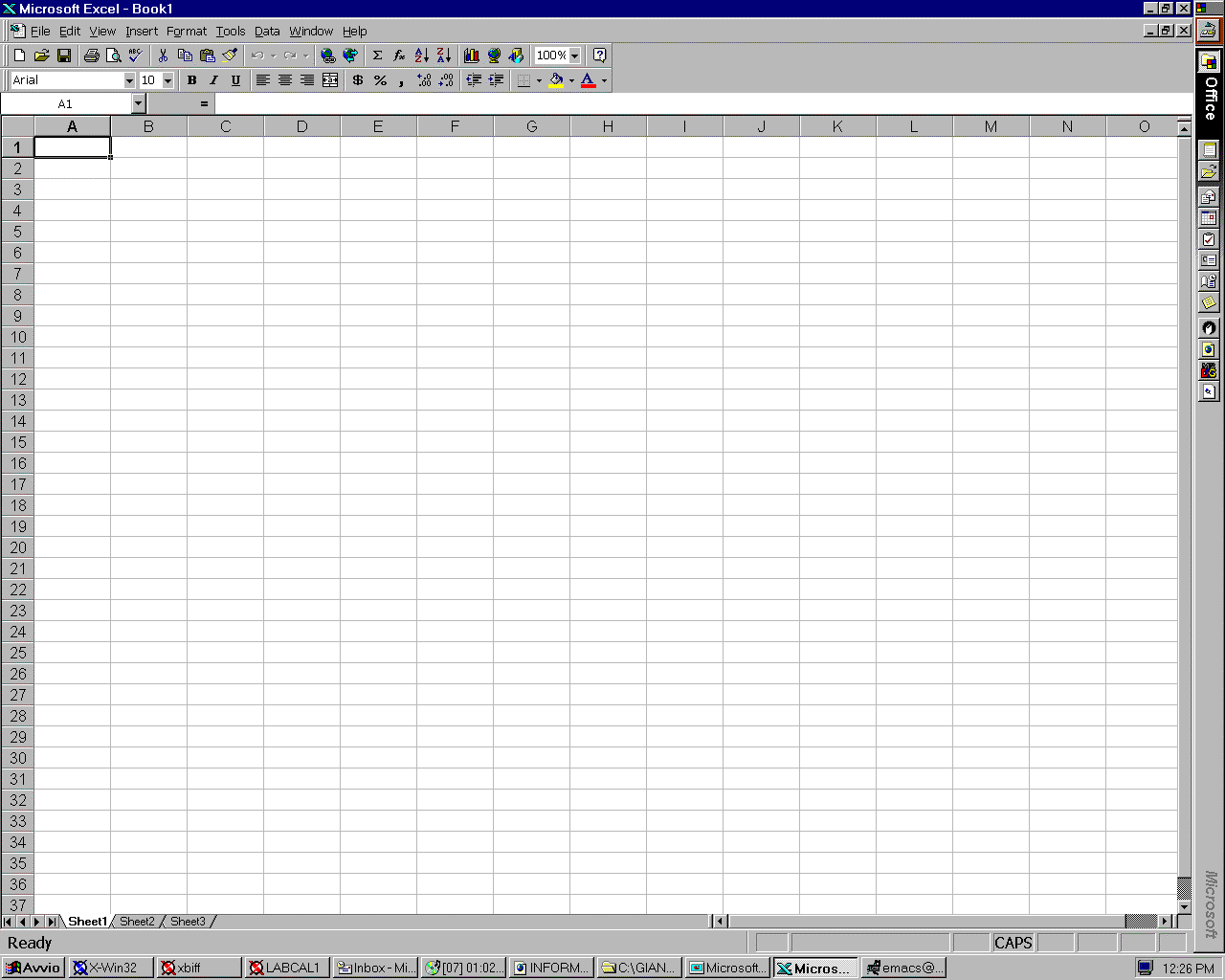This screenshot has width=1225, height=980.
Task: Open the Data menu
Action: click(267, 32)
